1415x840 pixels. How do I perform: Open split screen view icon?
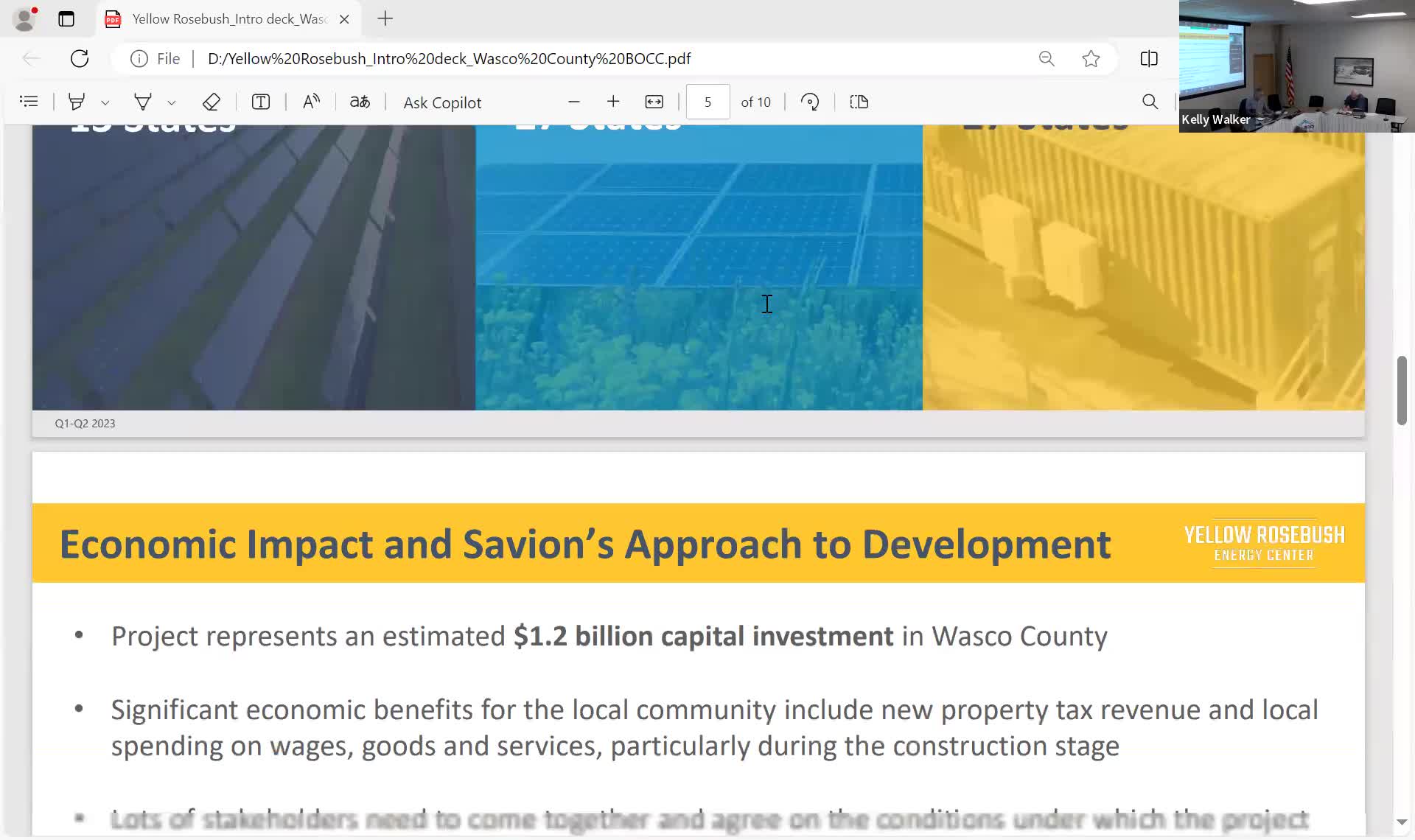click(1149, 59)
